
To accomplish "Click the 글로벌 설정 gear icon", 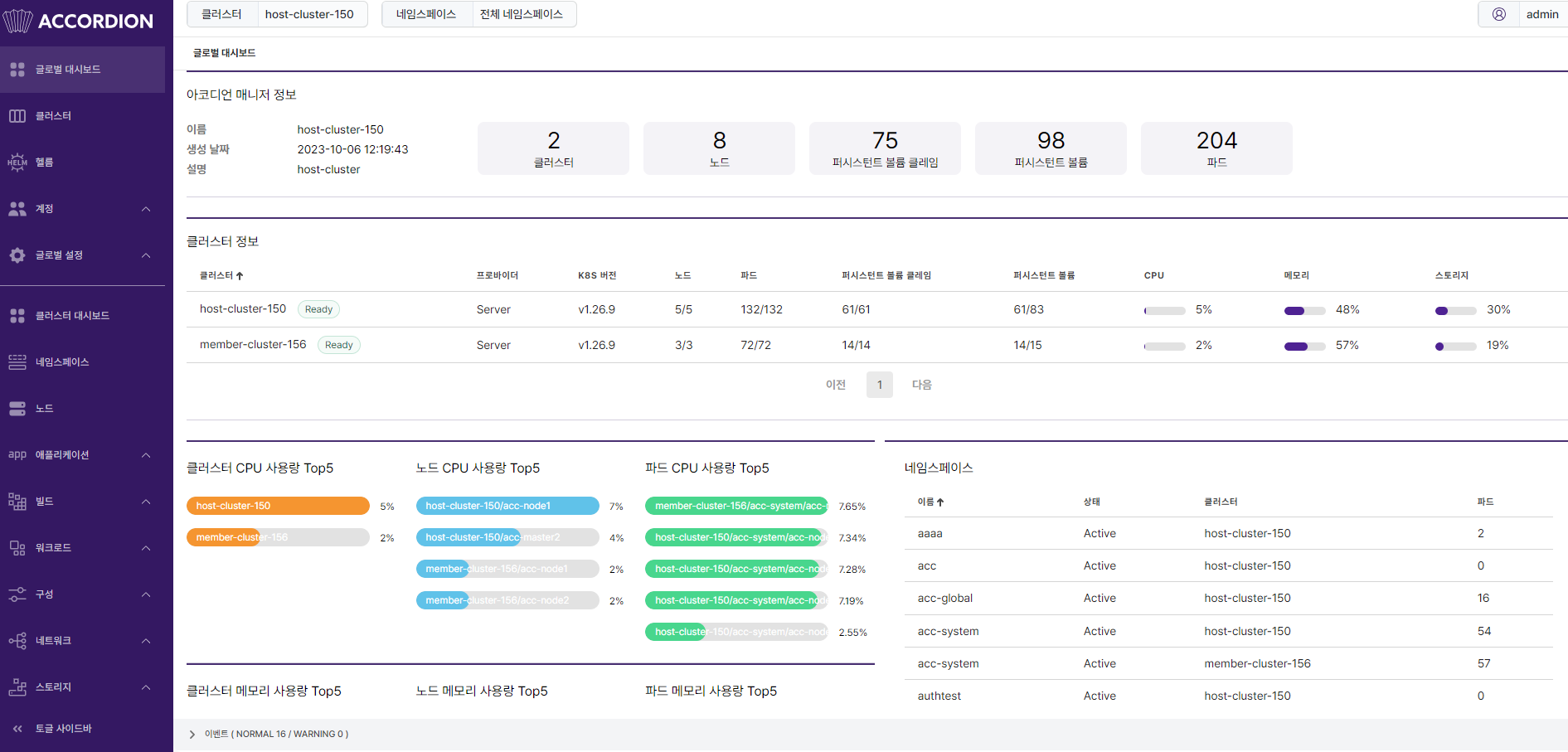I will [17, 255].
